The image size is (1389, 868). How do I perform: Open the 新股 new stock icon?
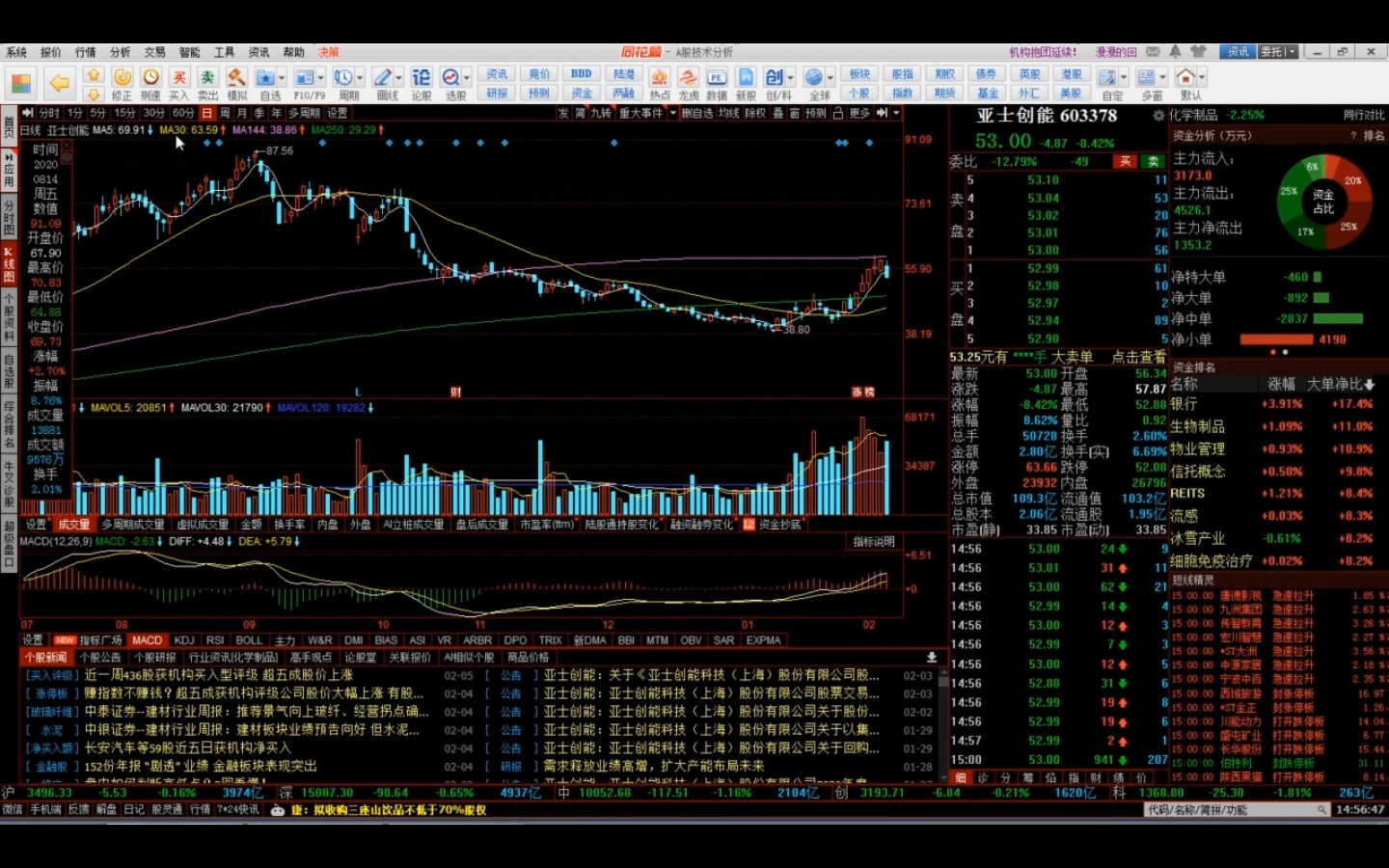click(x=746, y=77)
